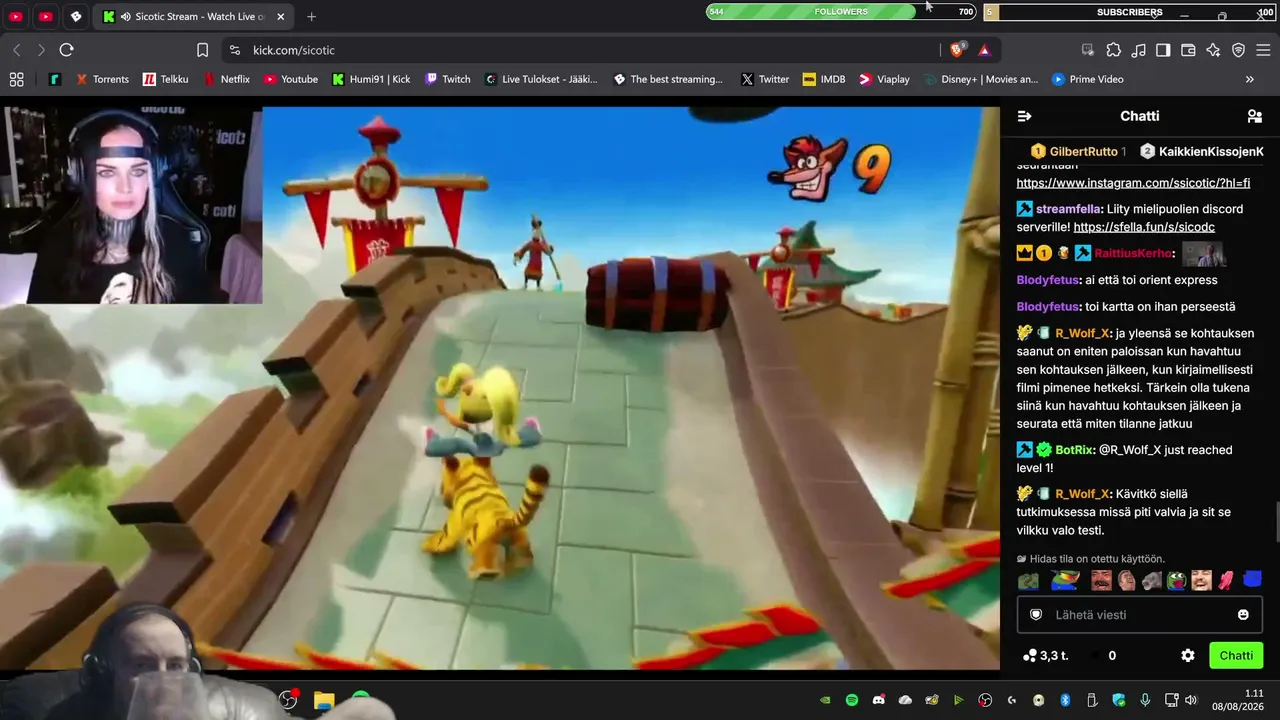Click username Blodyfetus on 'orient express' message

click(1048, 280)
